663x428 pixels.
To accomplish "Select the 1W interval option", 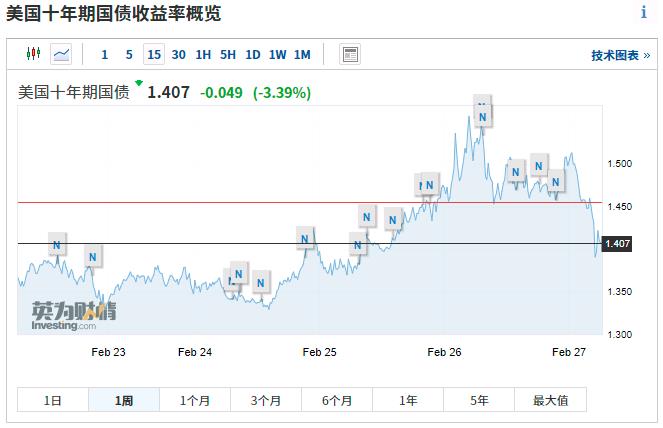I will (x=277, y=55).
